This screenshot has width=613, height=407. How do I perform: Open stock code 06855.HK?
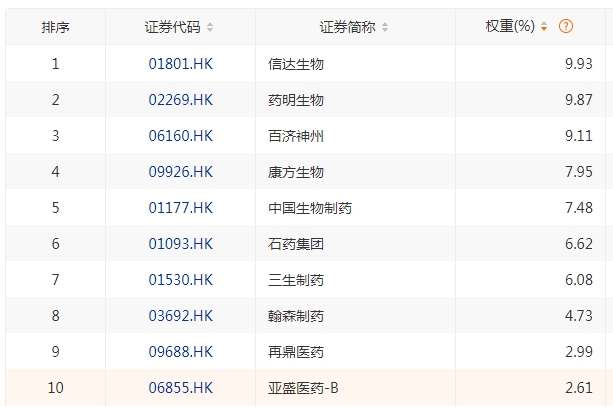click(x=181, y=387)
